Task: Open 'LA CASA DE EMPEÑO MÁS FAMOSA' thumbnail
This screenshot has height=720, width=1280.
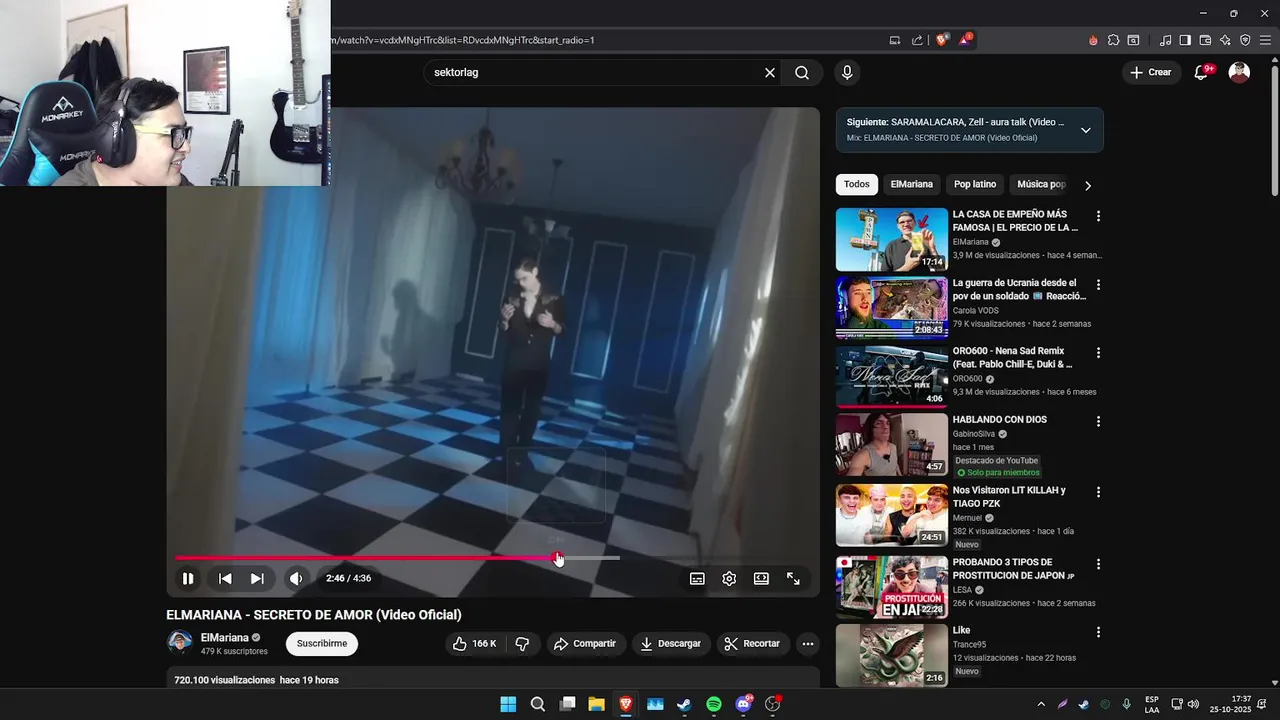Action: (x=892, y=239)
